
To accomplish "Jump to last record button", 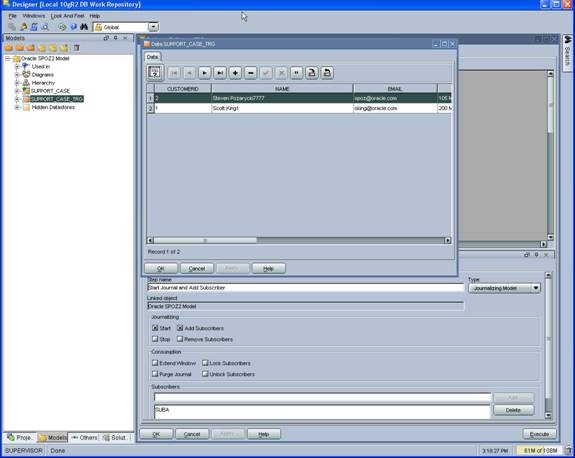I will 220,73.
